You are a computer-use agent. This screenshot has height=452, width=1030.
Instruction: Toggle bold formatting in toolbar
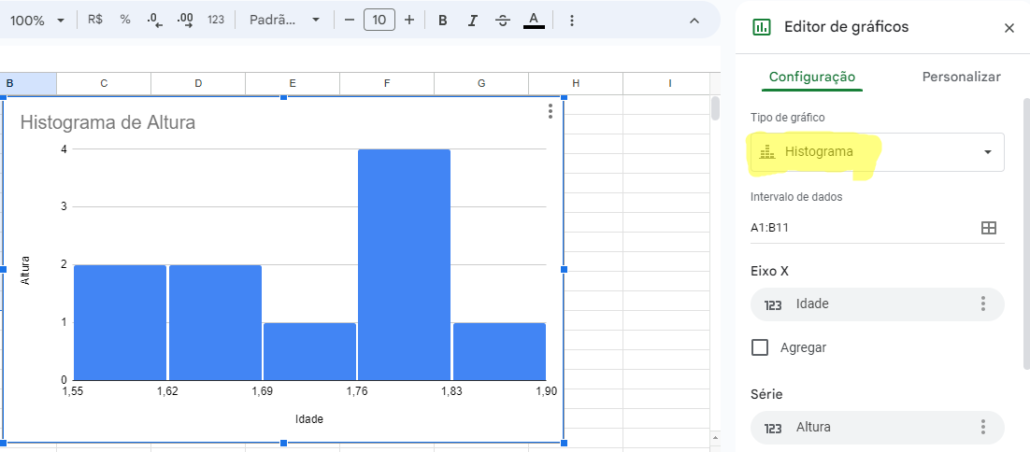(x=443, y=20)
